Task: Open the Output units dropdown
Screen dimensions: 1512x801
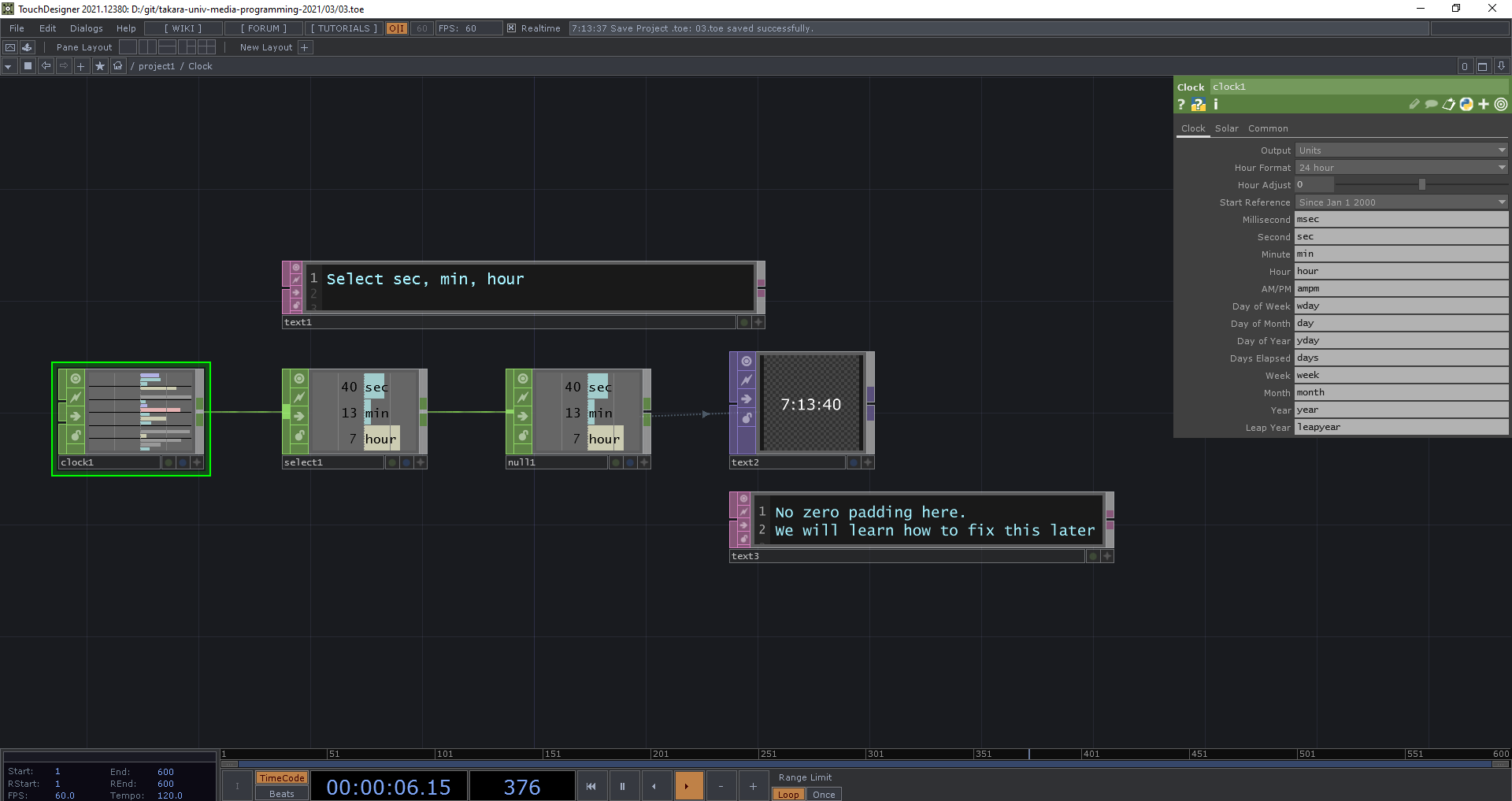Action: coord(1401,150)
